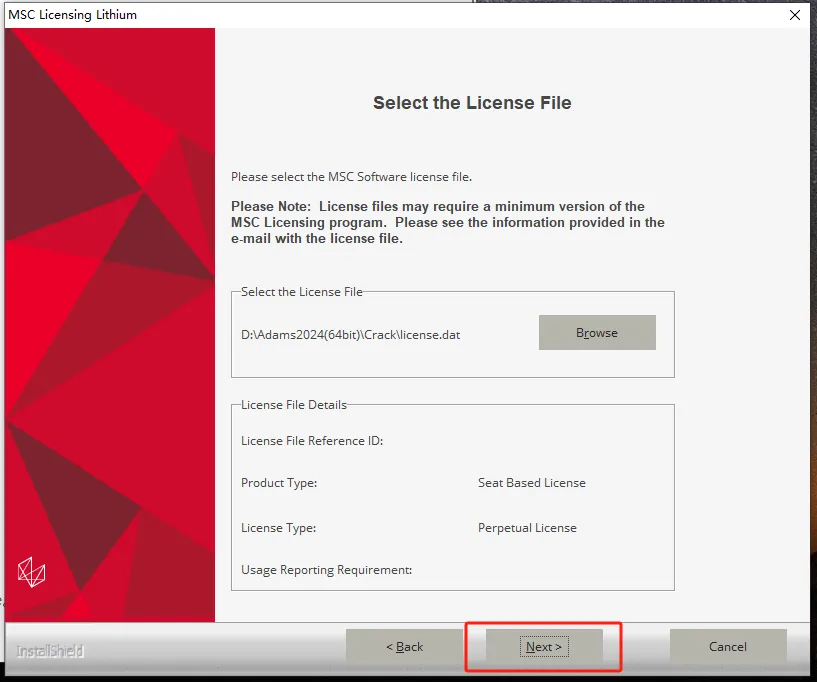
Task: Click the 'Usage Reporting Requirement:' label
Action: pos(326,570)
